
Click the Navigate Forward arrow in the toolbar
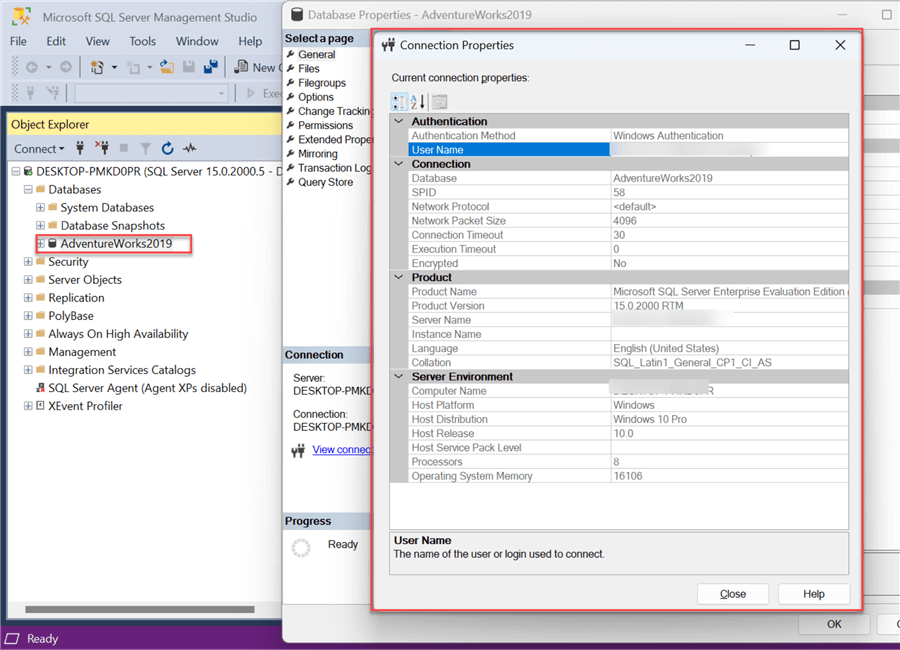pyautogui.click(x=66, y=67)
